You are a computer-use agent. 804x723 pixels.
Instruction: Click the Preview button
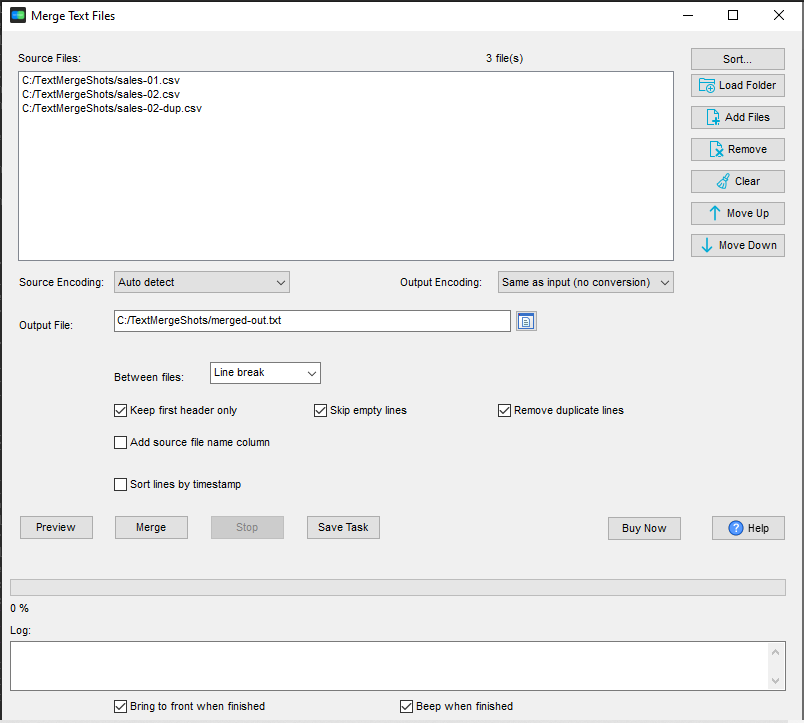tap(56, 528)
